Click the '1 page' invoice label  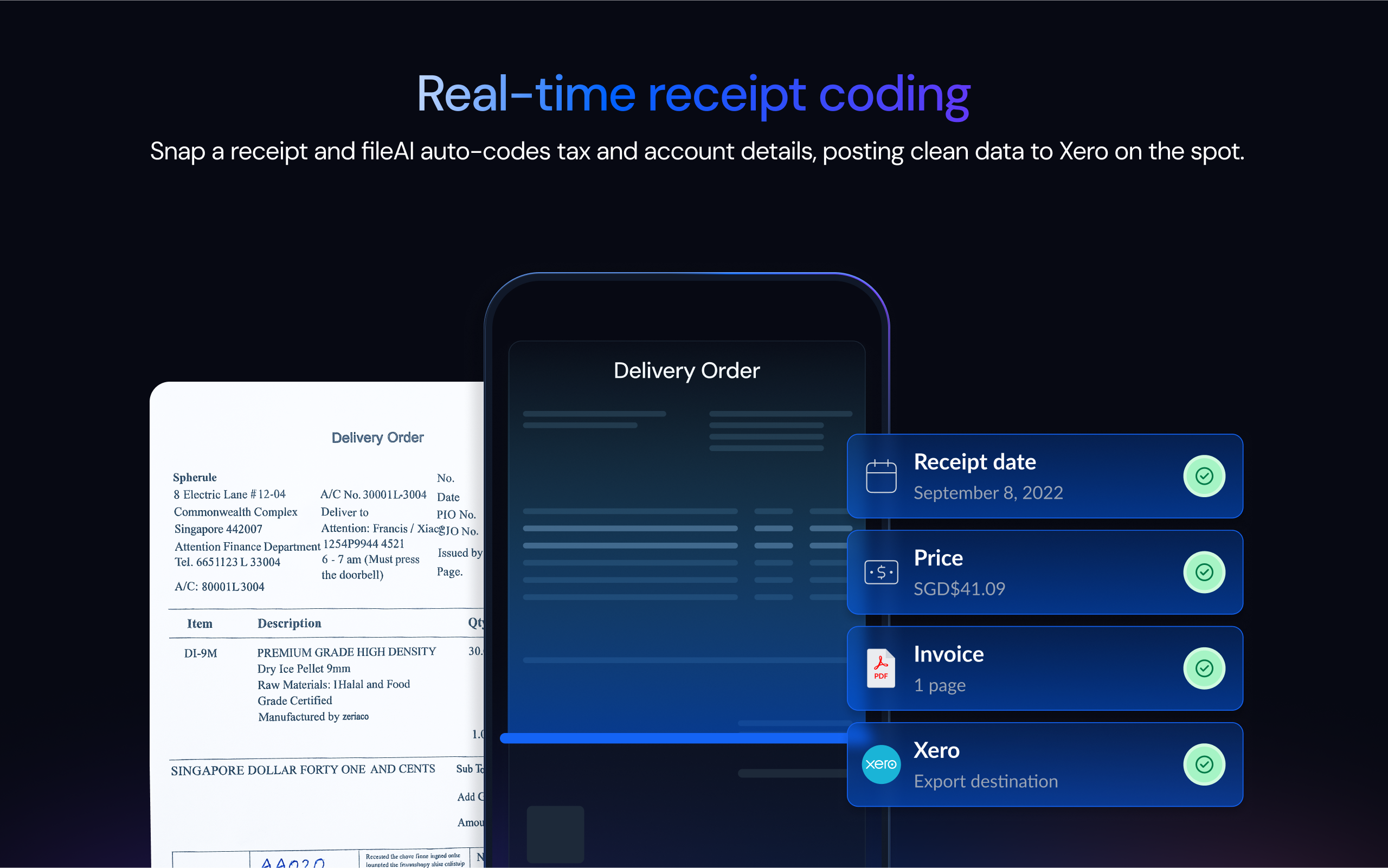939,685
